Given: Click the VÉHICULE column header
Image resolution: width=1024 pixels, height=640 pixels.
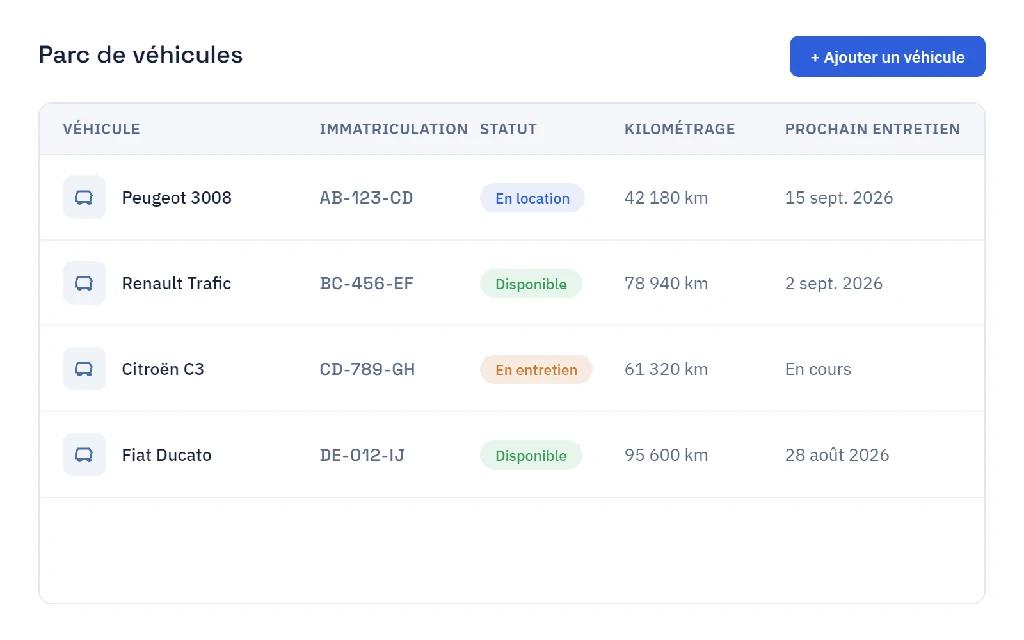Looking at the screenshot, I should 101,129.
